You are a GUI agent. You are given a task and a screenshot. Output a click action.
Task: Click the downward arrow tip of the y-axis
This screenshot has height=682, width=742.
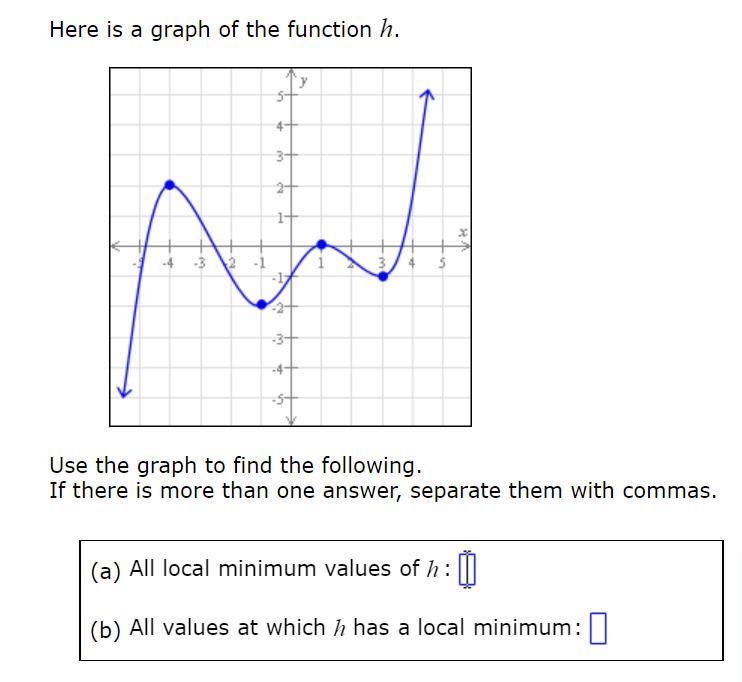(x=291, y=421)
